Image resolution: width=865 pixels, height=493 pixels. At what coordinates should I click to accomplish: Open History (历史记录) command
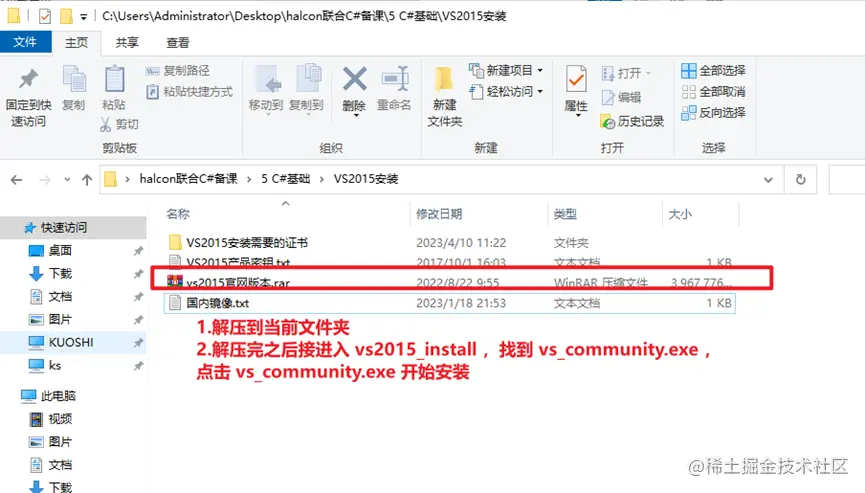[632, 121]
